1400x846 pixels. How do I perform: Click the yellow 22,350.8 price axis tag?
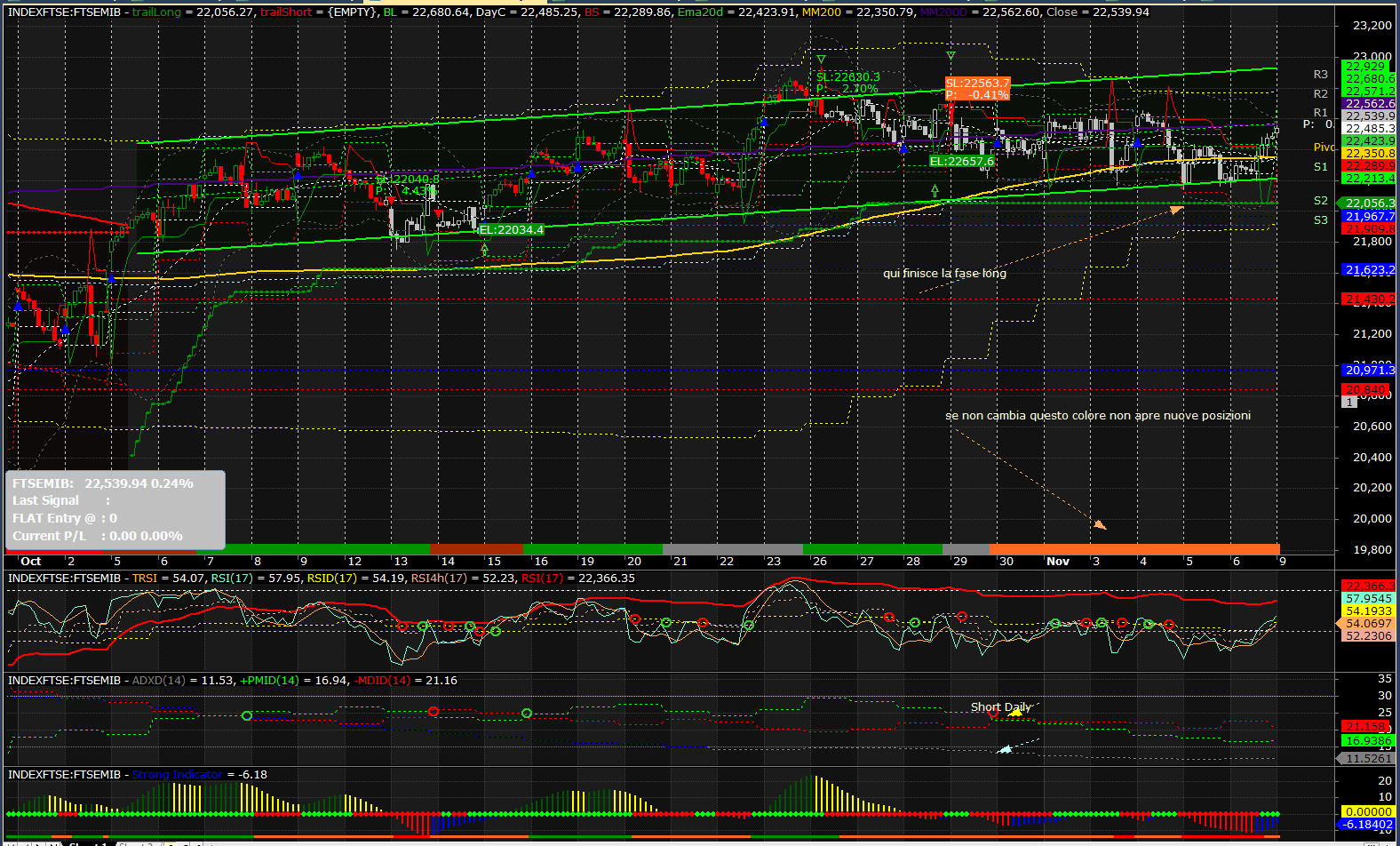[1368, 154]
